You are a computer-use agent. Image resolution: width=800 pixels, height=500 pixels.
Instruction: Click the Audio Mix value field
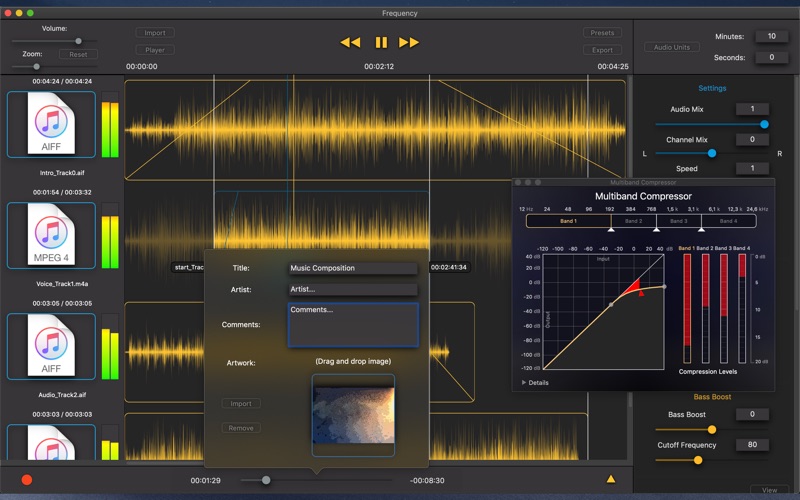click(752, 109)
